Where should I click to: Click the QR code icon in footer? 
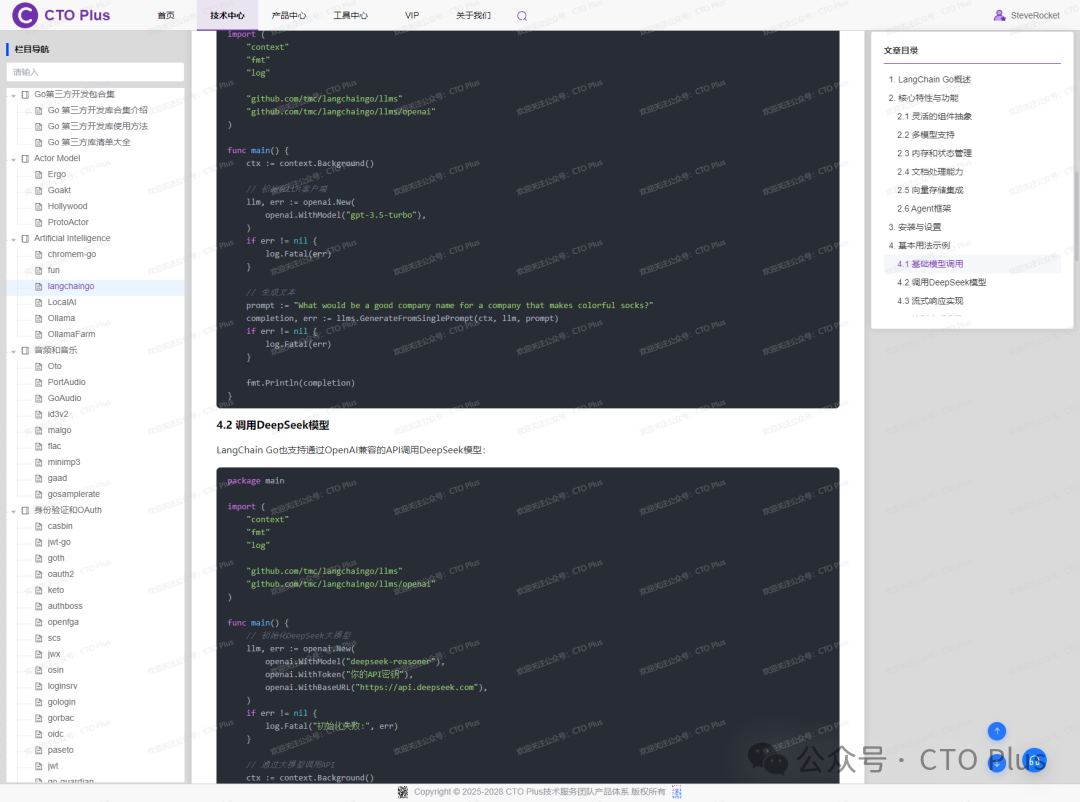click(x=403, y=792)
